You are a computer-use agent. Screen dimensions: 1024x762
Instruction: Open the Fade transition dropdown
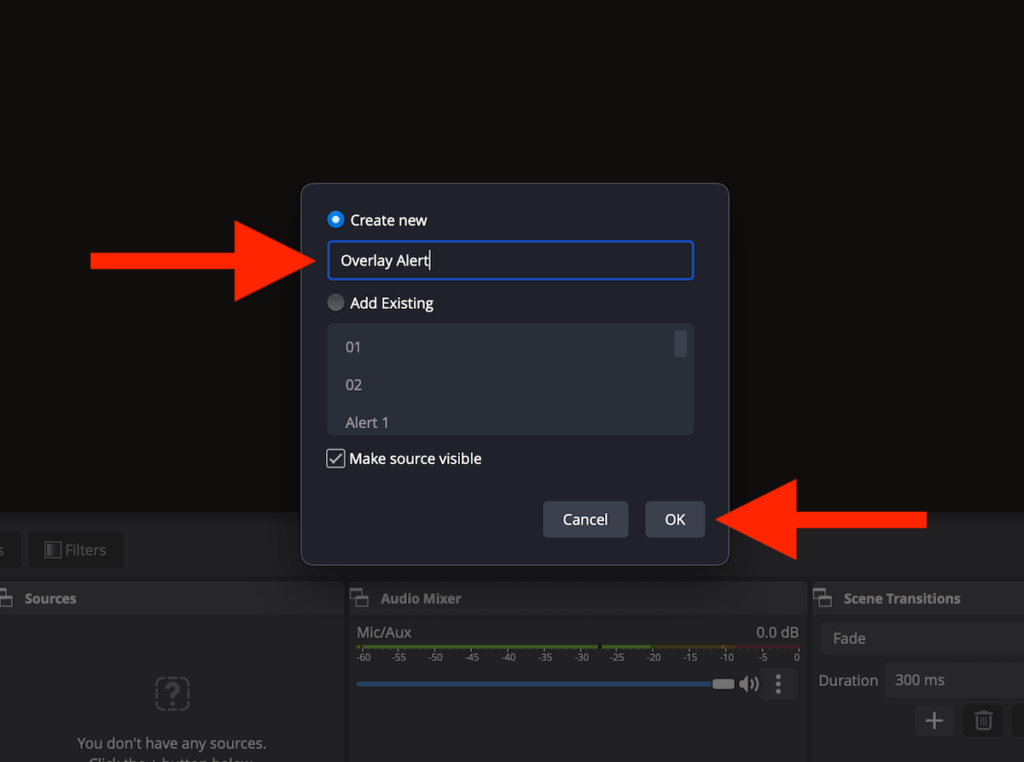point(922,638)
